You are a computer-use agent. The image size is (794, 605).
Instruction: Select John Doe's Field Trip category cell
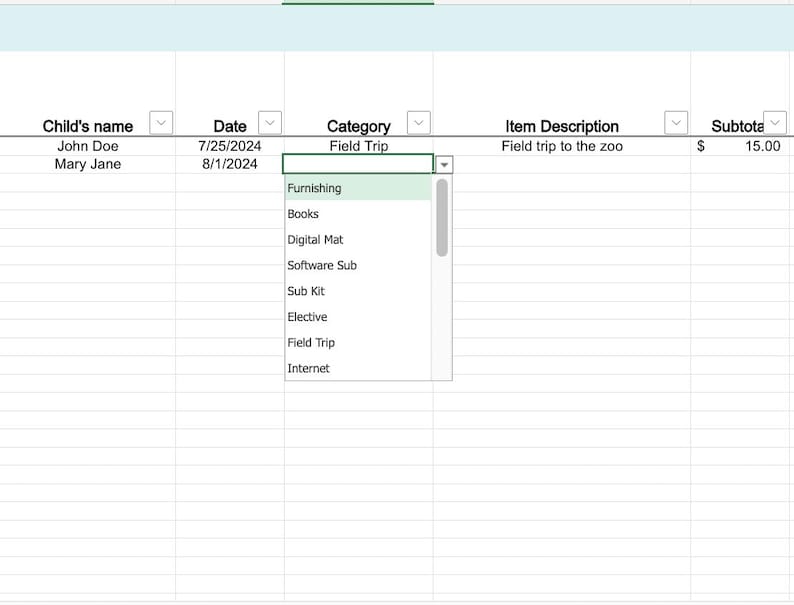359,146
